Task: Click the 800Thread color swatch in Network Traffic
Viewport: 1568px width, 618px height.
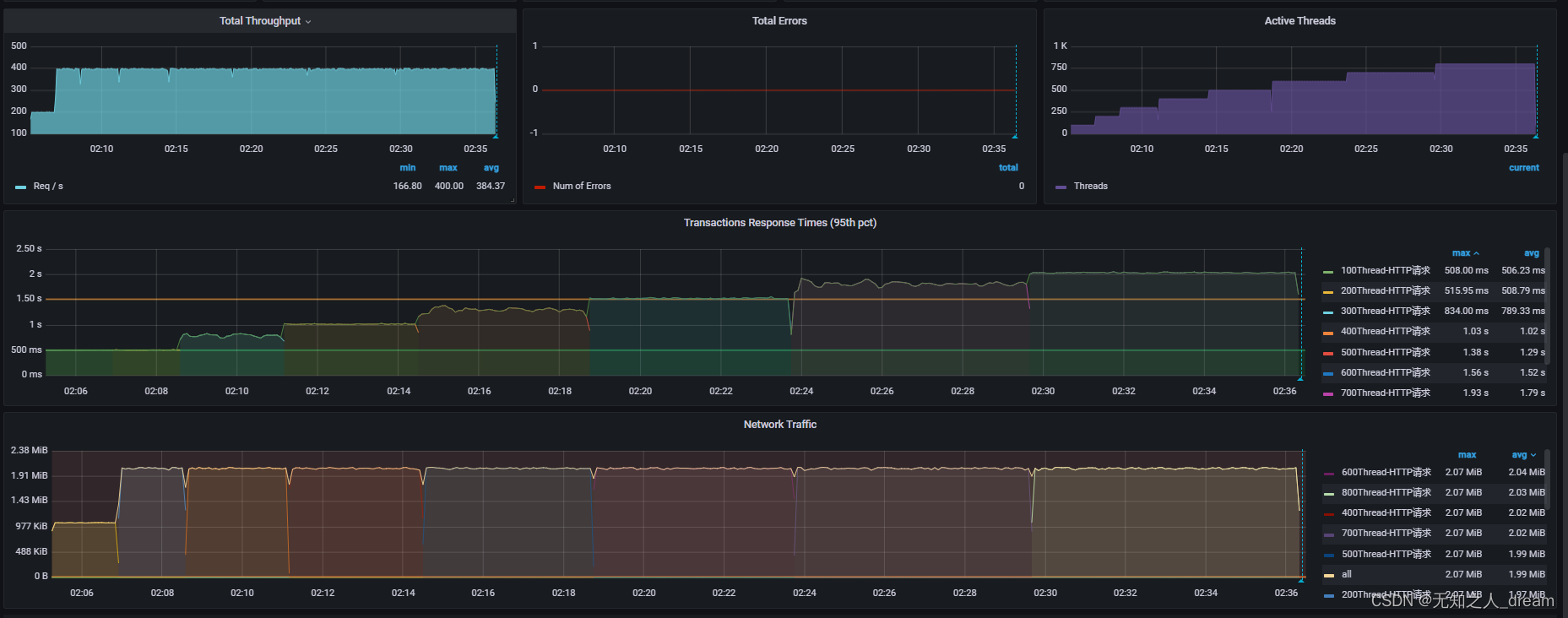Action: [1329, 494]
